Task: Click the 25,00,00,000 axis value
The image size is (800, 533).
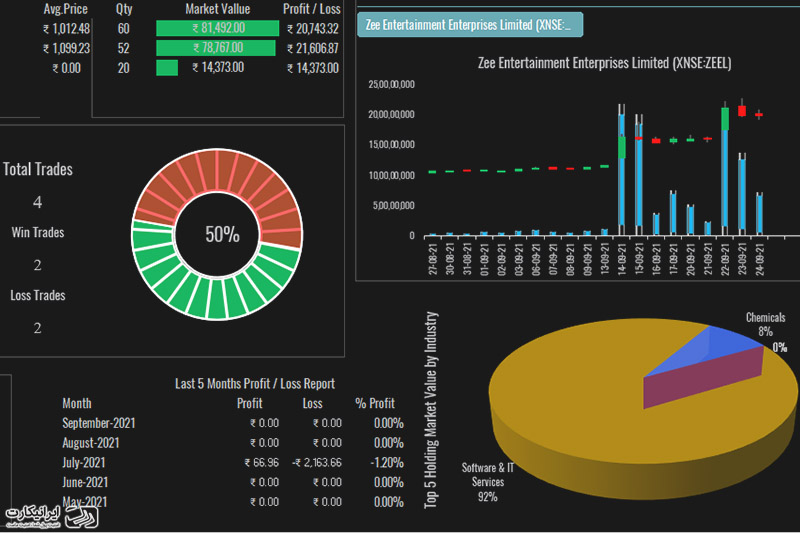Action: [x=391, y=84]
